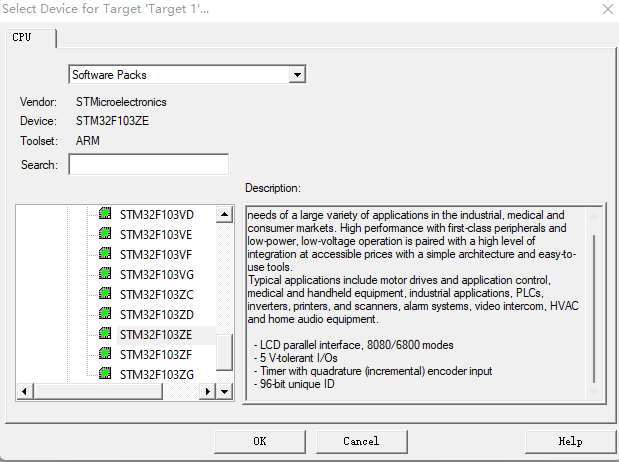Click device tree scroll left arrow
Viewport: 619px width, 462px height.
(x=25, y=392)
